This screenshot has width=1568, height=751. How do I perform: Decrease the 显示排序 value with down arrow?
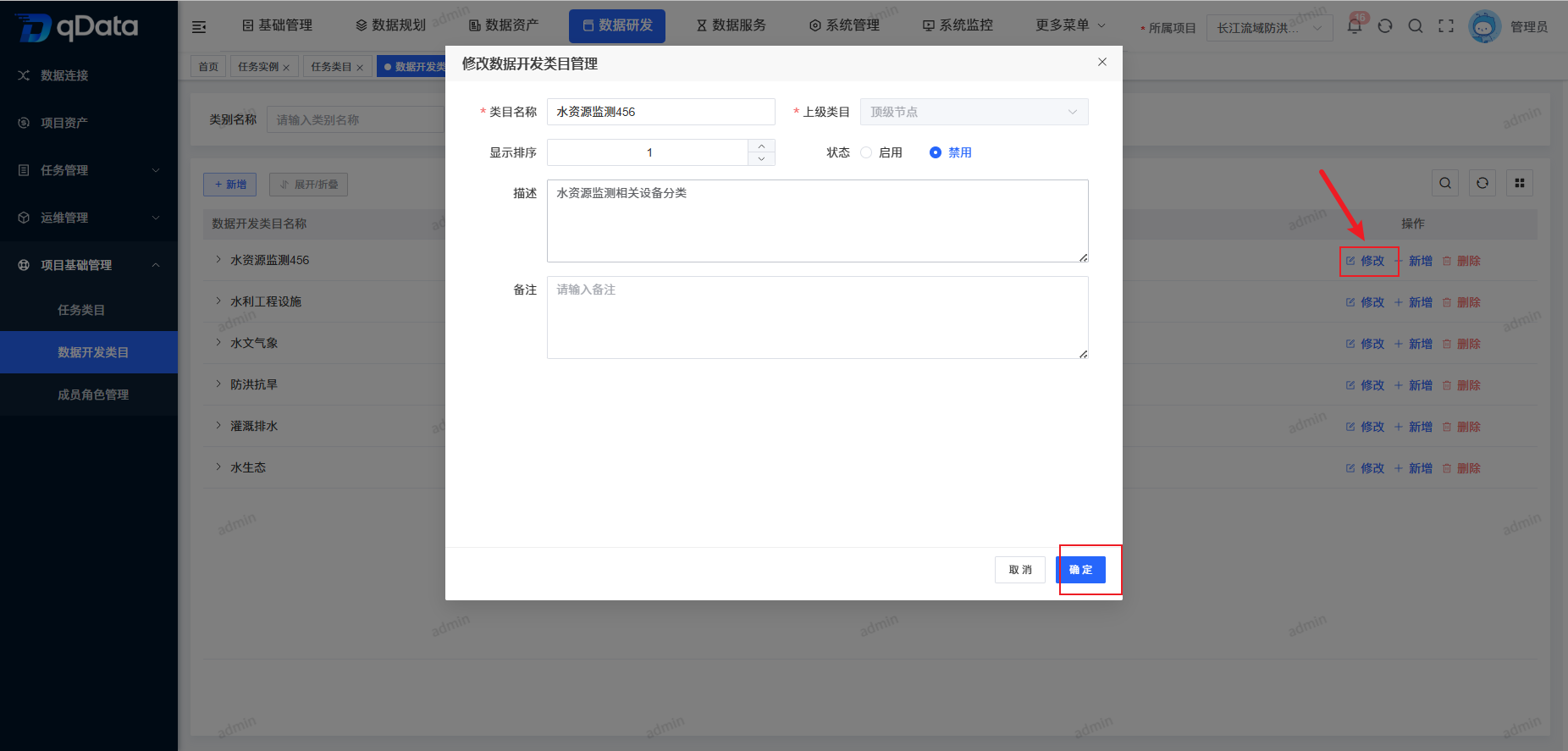tap(762, 159)
